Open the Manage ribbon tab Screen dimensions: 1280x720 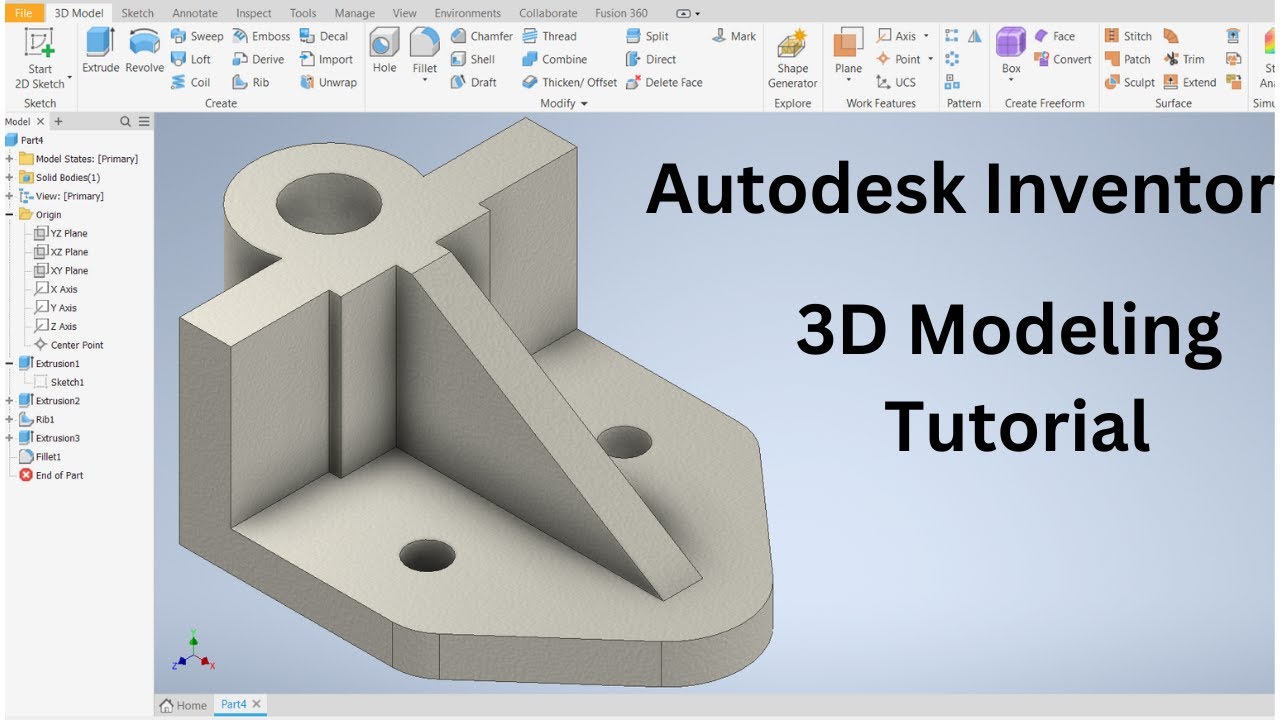click(354, 13)
